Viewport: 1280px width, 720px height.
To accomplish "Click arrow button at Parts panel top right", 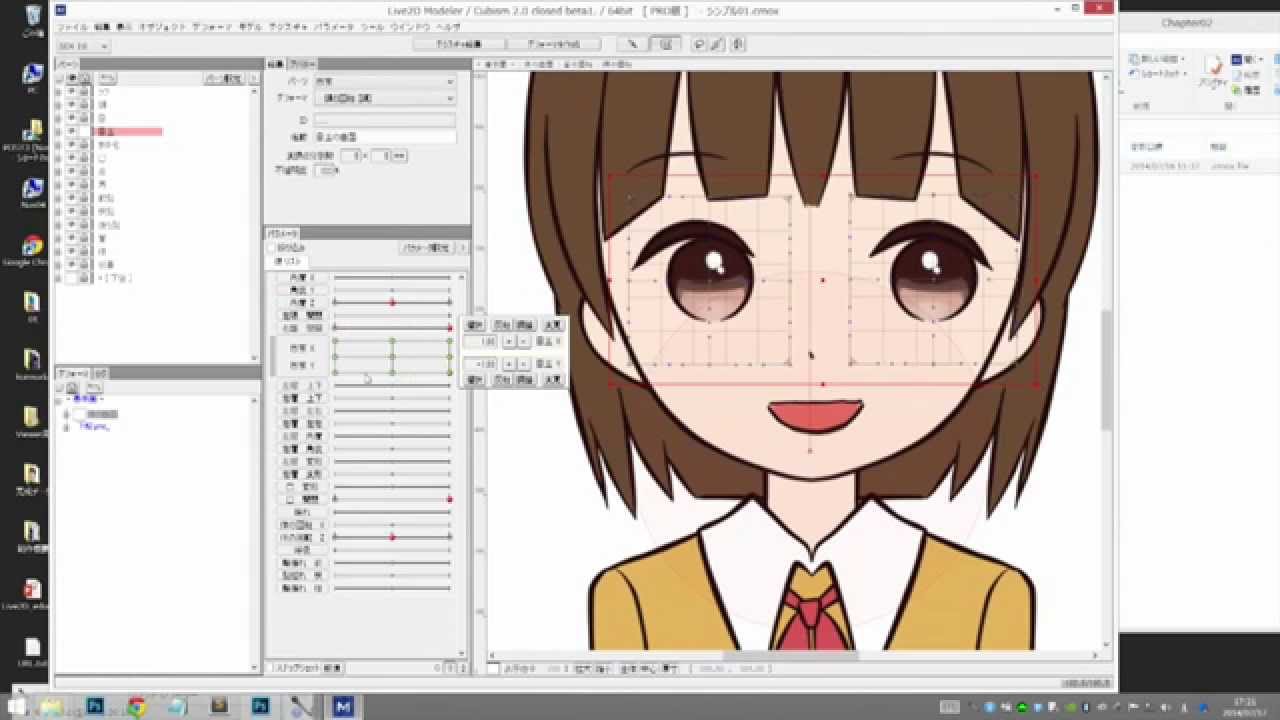I will pyautogui.click(x=252, y=78).
